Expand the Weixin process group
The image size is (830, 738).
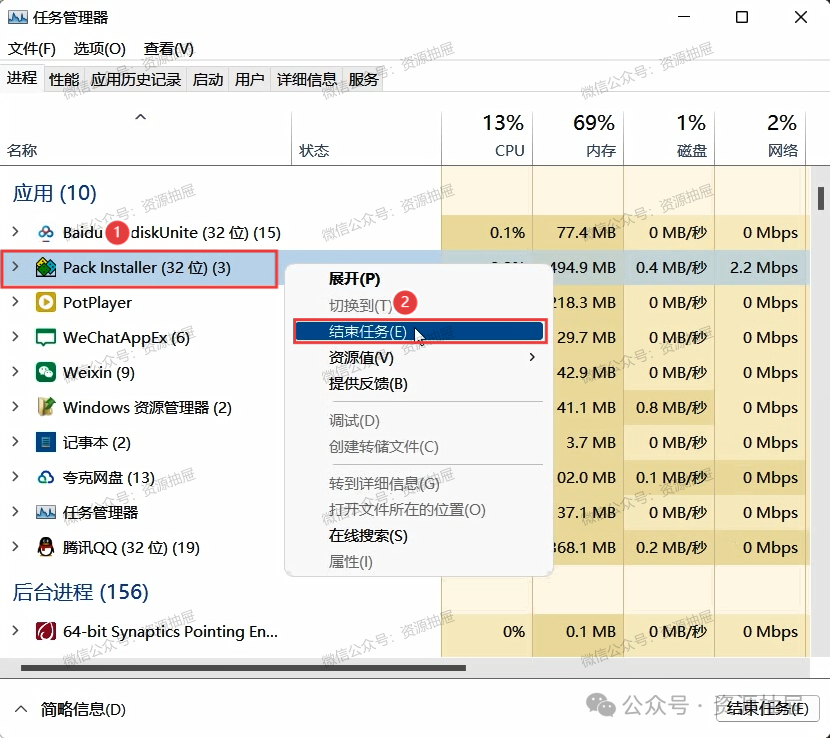tap(15, 372)
